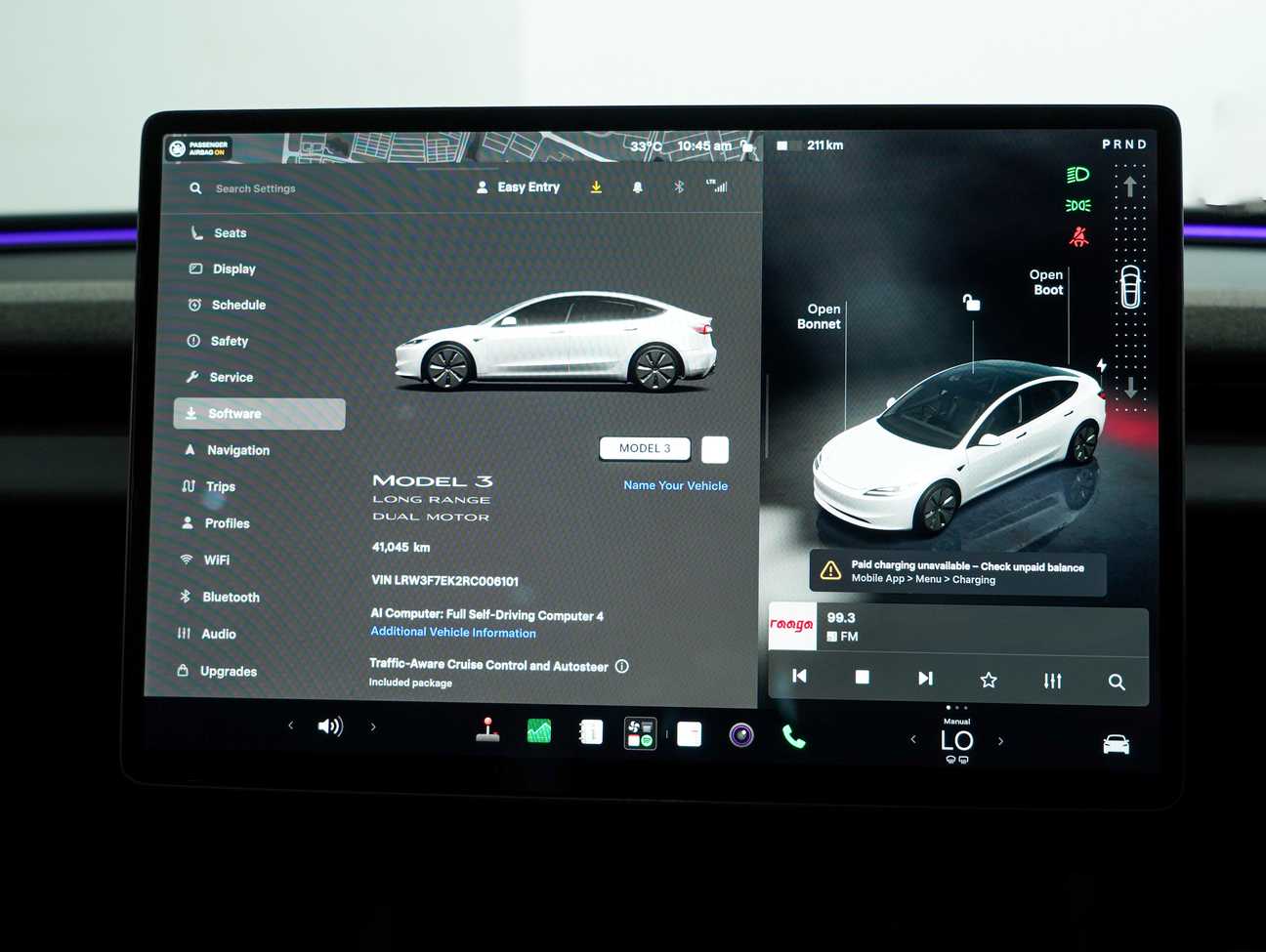Skip to next radio station
This screenshot has width=1266, height=952.
925,678
